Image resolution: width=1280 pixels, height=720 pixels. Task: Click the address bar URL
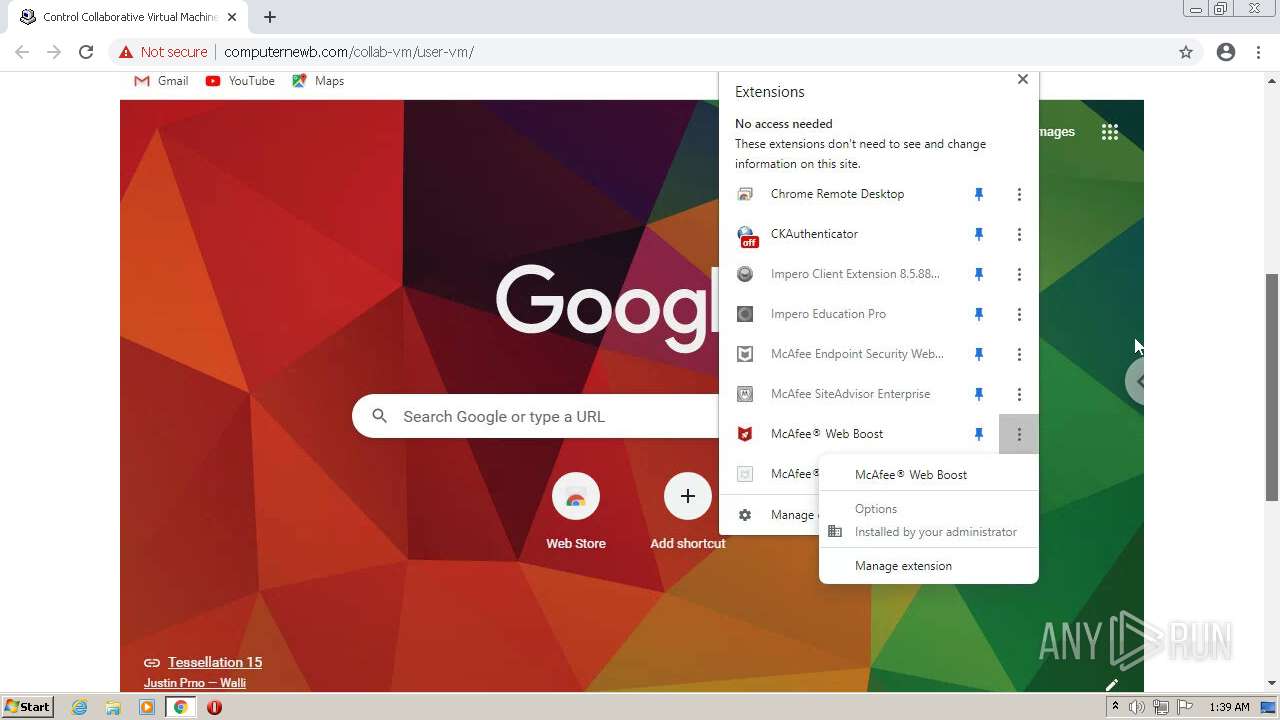pos(349,52)
